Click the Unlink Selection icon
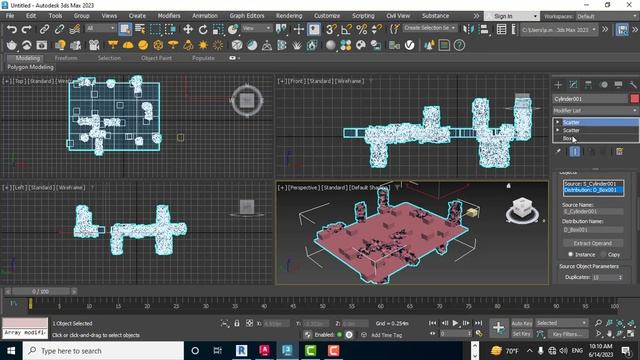The height and width of the screenshot is (360, 640). [x=59, y=29]
